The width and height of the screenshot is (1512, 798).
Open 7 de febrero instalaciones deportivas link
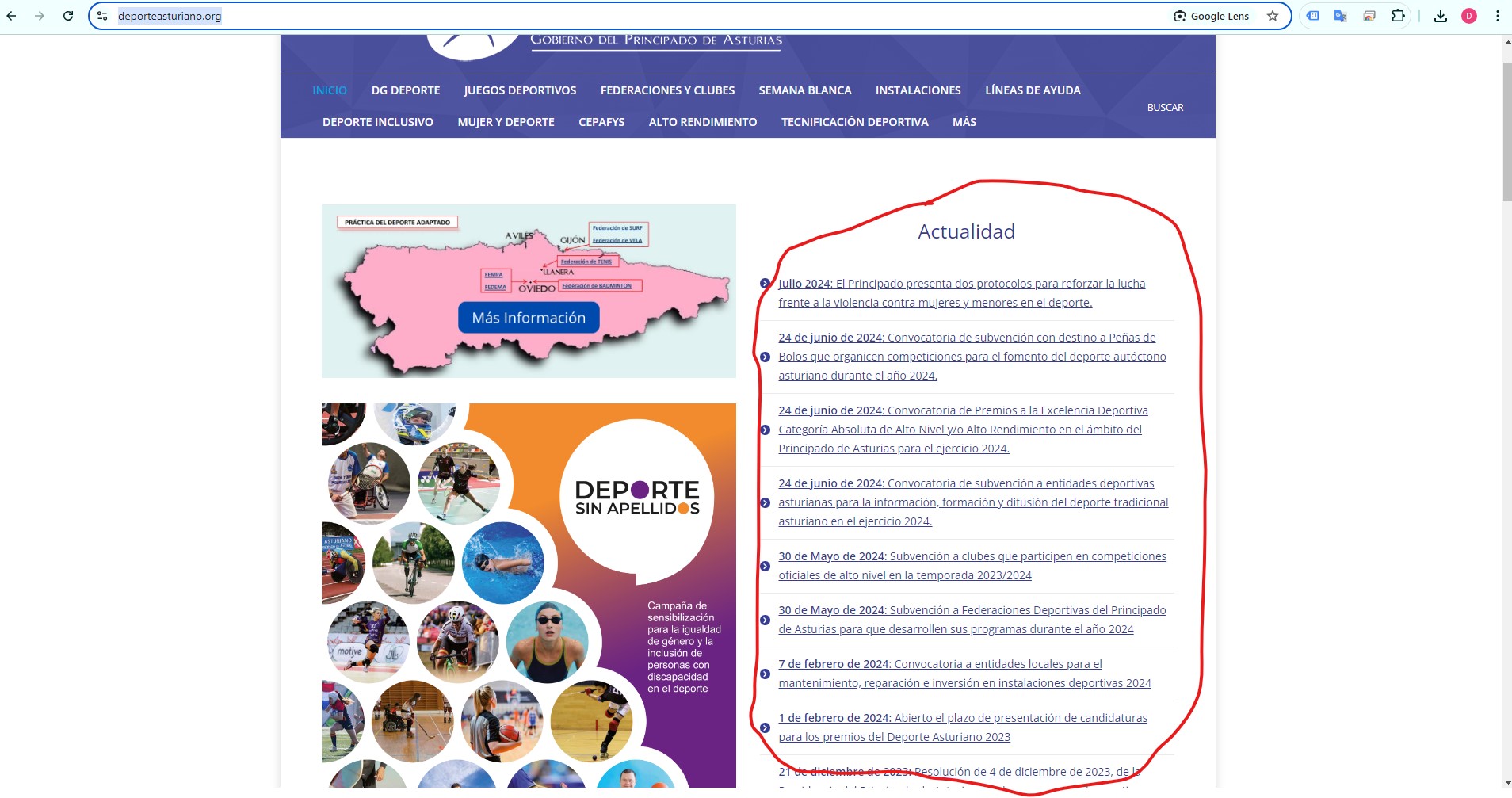964,674
